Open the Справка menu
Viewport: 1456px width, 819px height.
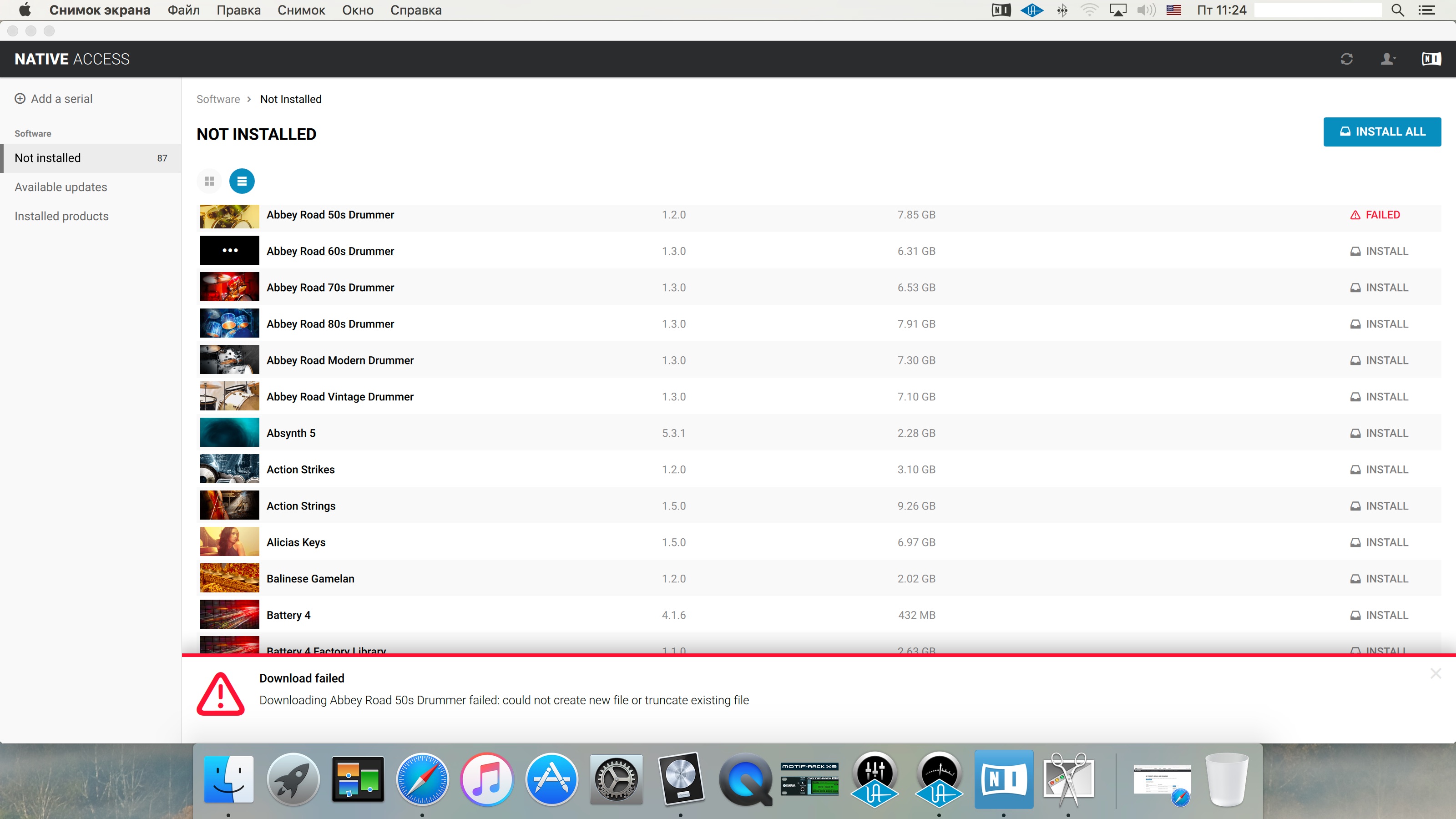415,10
